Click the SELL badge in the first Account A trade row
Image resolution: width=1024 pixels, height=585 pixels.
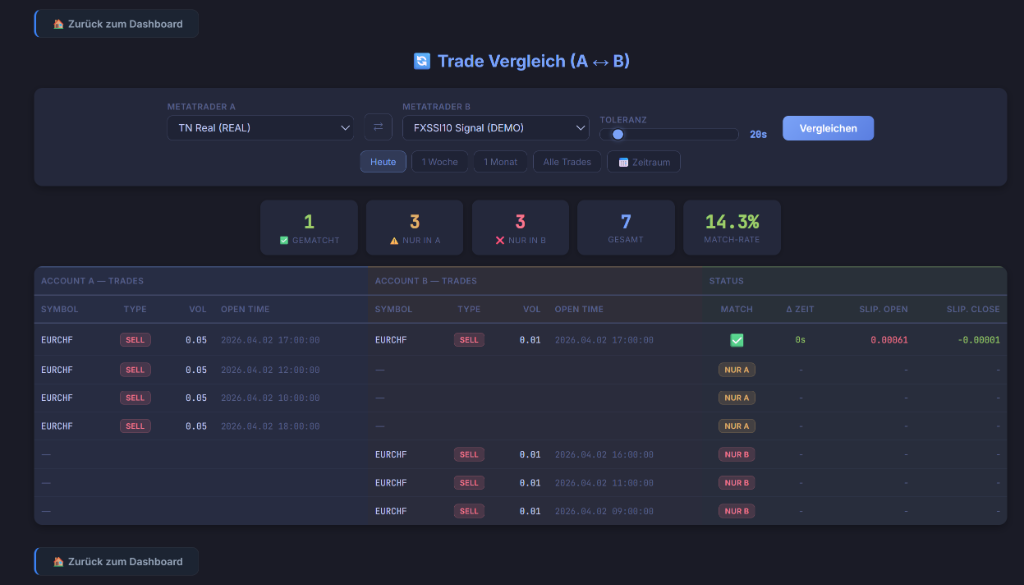135,339
